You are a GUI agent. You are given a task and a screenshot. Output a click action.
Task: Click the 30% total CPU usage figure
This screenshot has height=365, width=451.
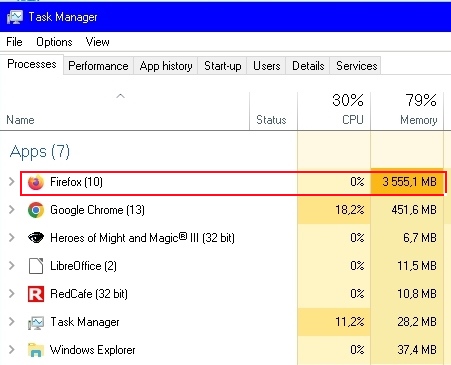point(348,100)
